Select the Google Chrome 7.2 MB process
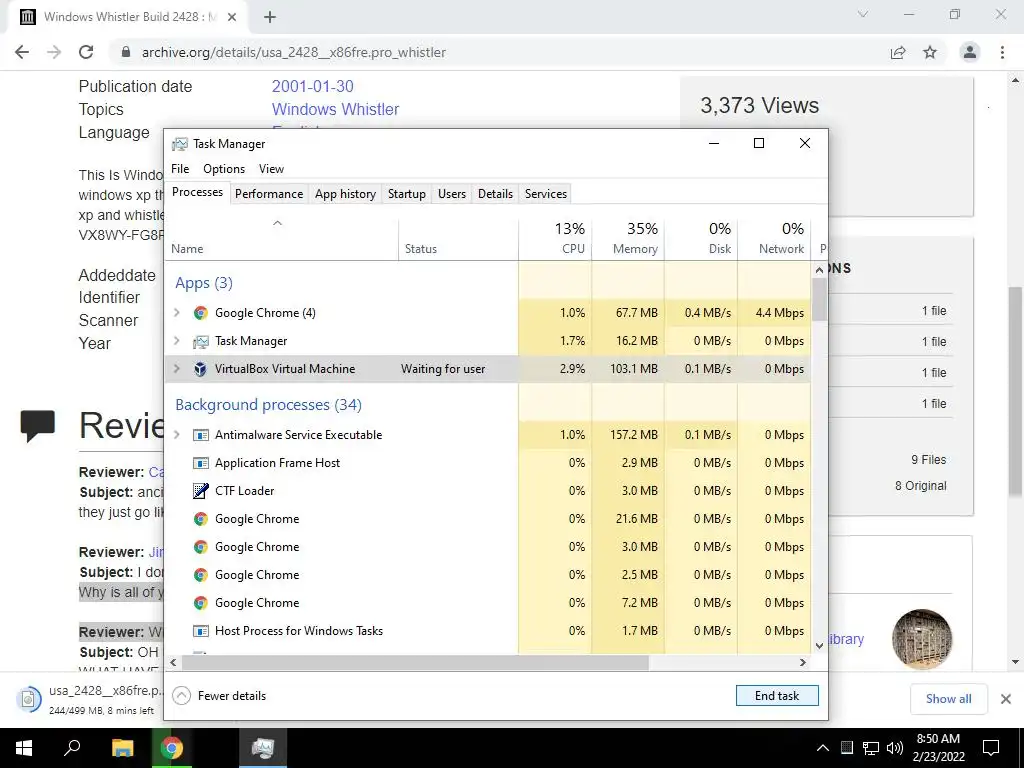The image size is (1024, 768). click(487, 603)
